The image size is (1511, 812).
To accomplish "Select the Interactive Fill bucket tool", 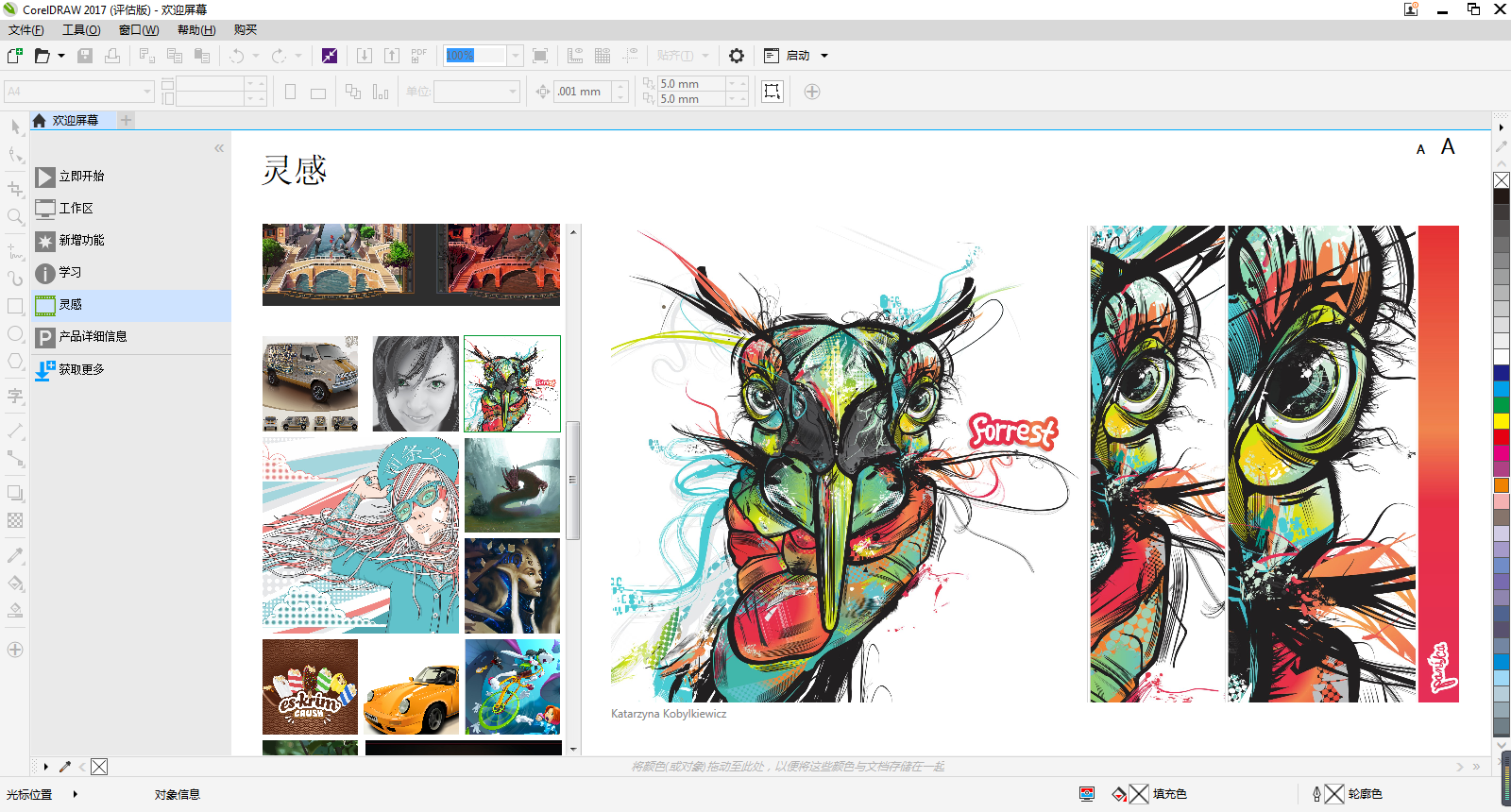I will point(15,583).
